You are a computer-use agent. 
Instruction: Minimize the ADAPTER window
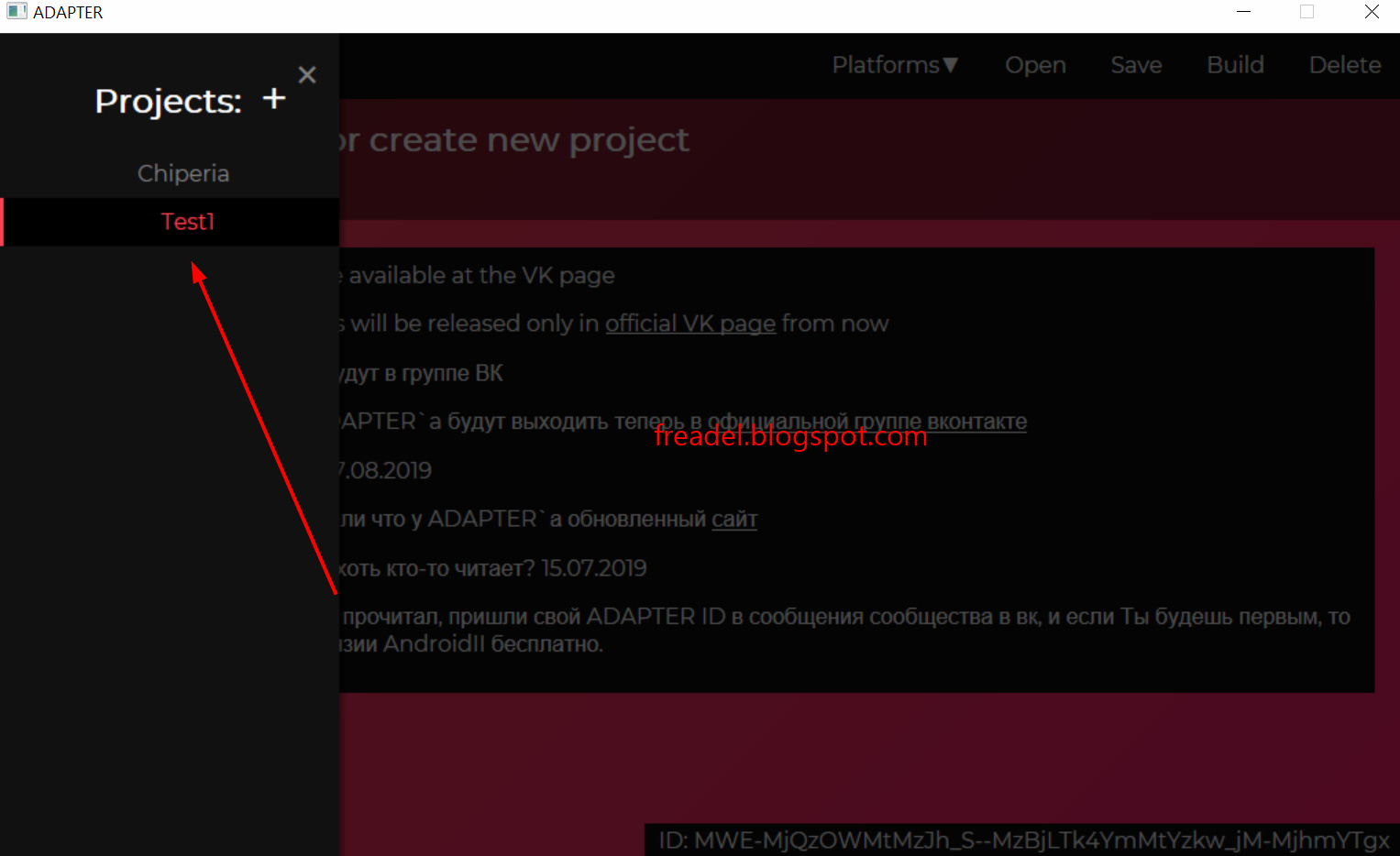[1243, 12]
